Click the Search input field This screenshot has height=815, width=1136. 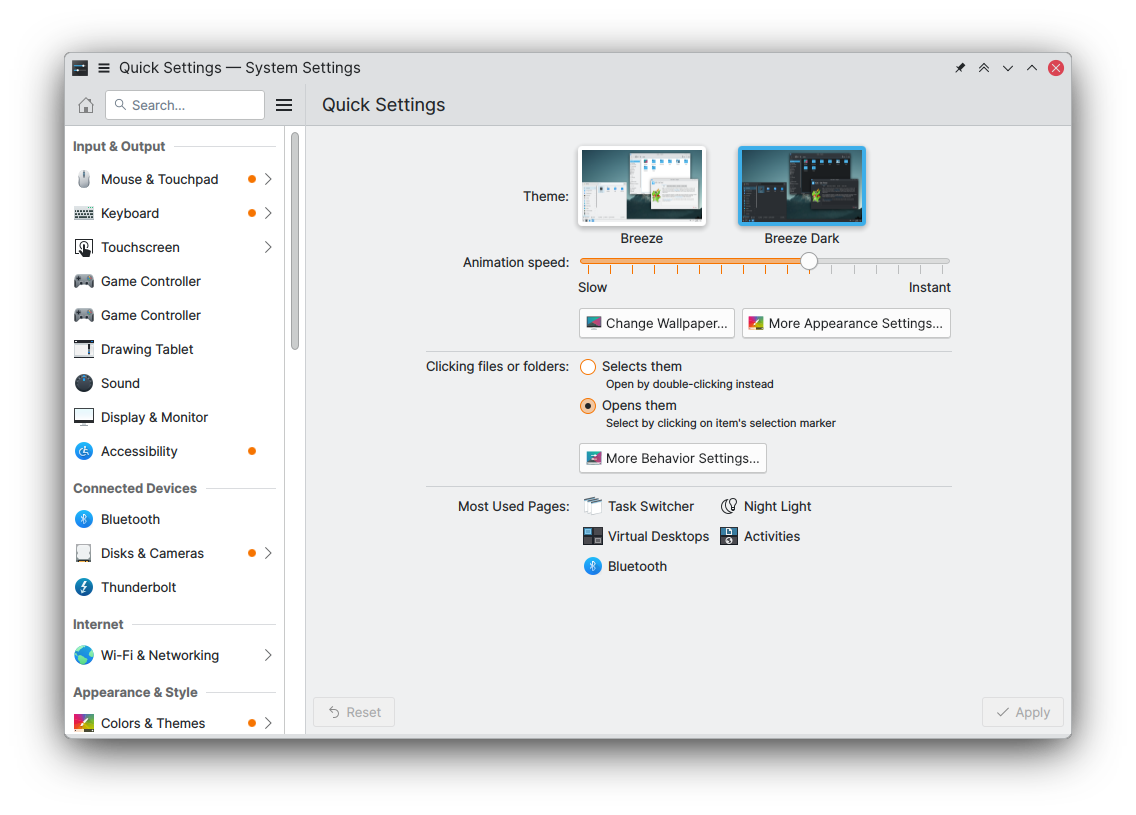click(x=190, y=105)
